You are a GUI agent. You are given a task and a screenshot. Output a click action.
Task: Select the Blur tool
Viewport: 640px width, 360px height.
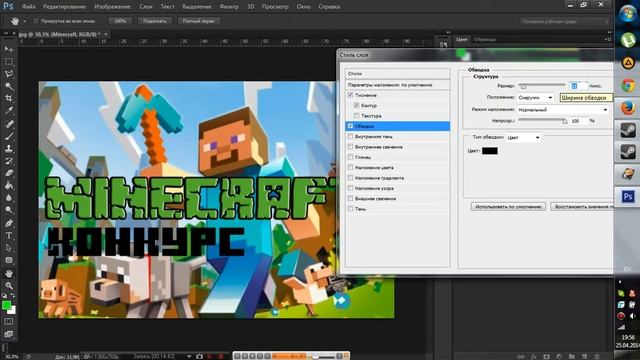(x=9, y=198)
